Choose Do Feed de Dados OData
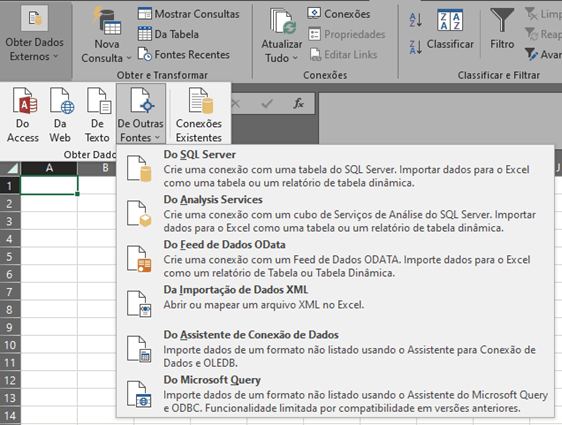The height and width of the screenshot is (425, 562). pos(335,259)
